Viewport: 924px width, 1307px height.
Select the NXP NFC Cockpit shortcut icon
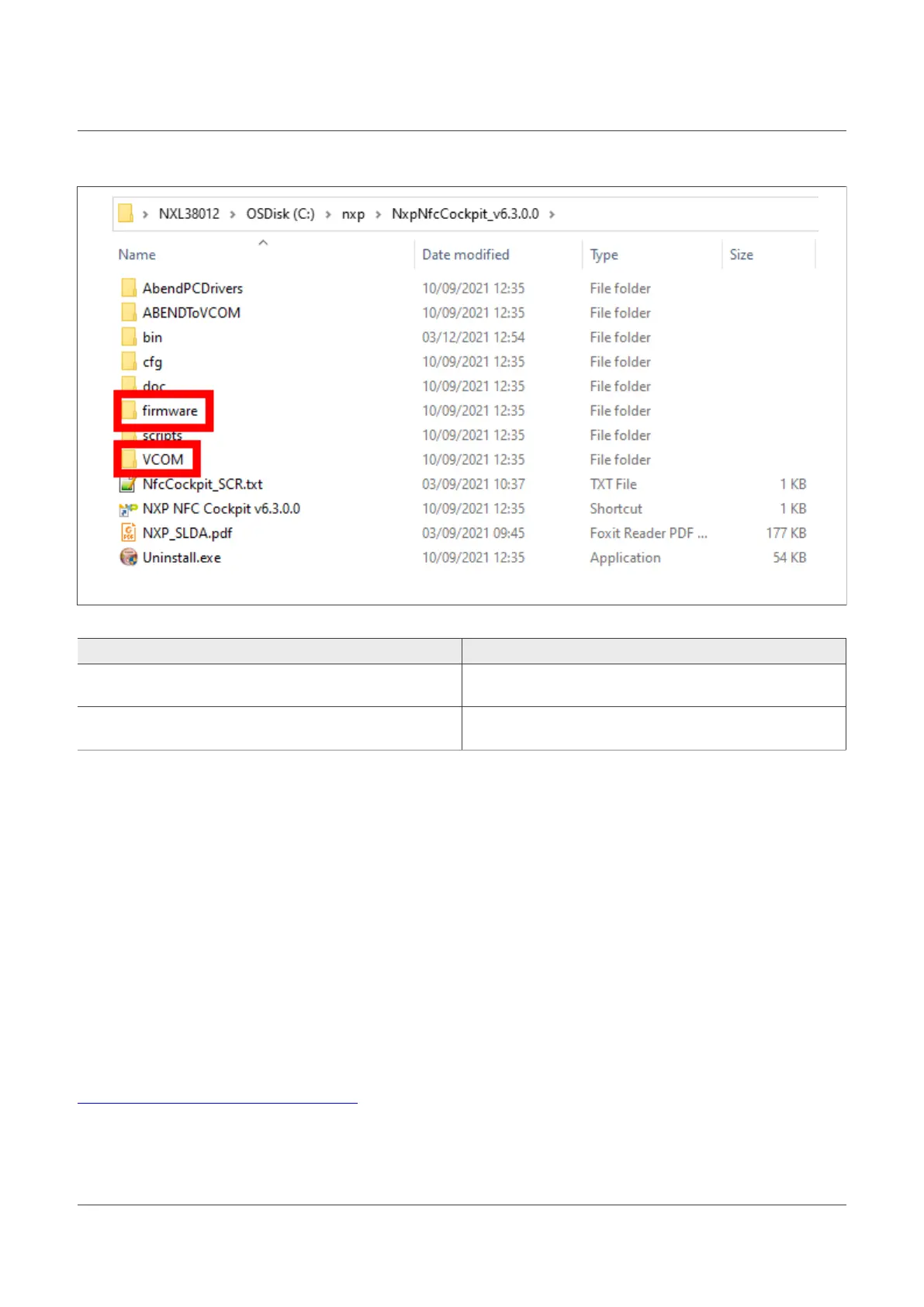[128, 509]
